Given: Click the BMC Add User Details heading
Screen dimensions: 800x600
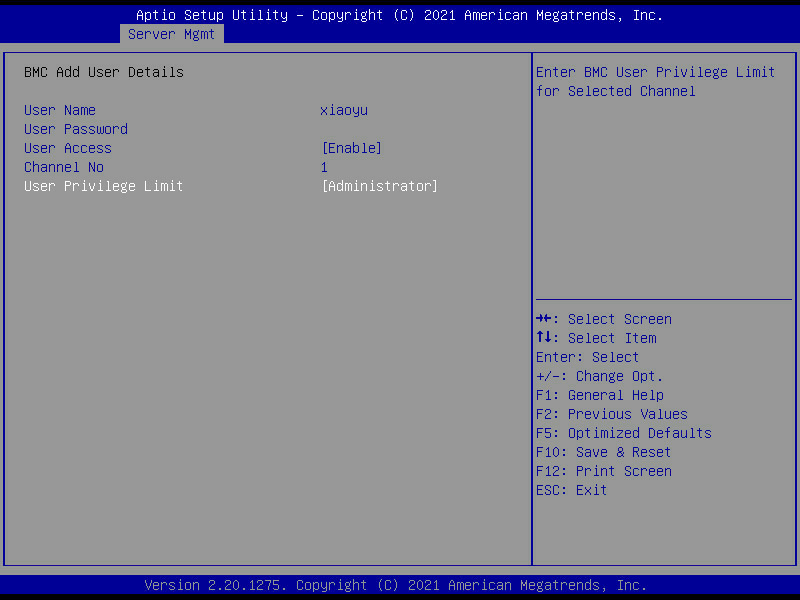Looking at the screenshot, I should point(104,72).
